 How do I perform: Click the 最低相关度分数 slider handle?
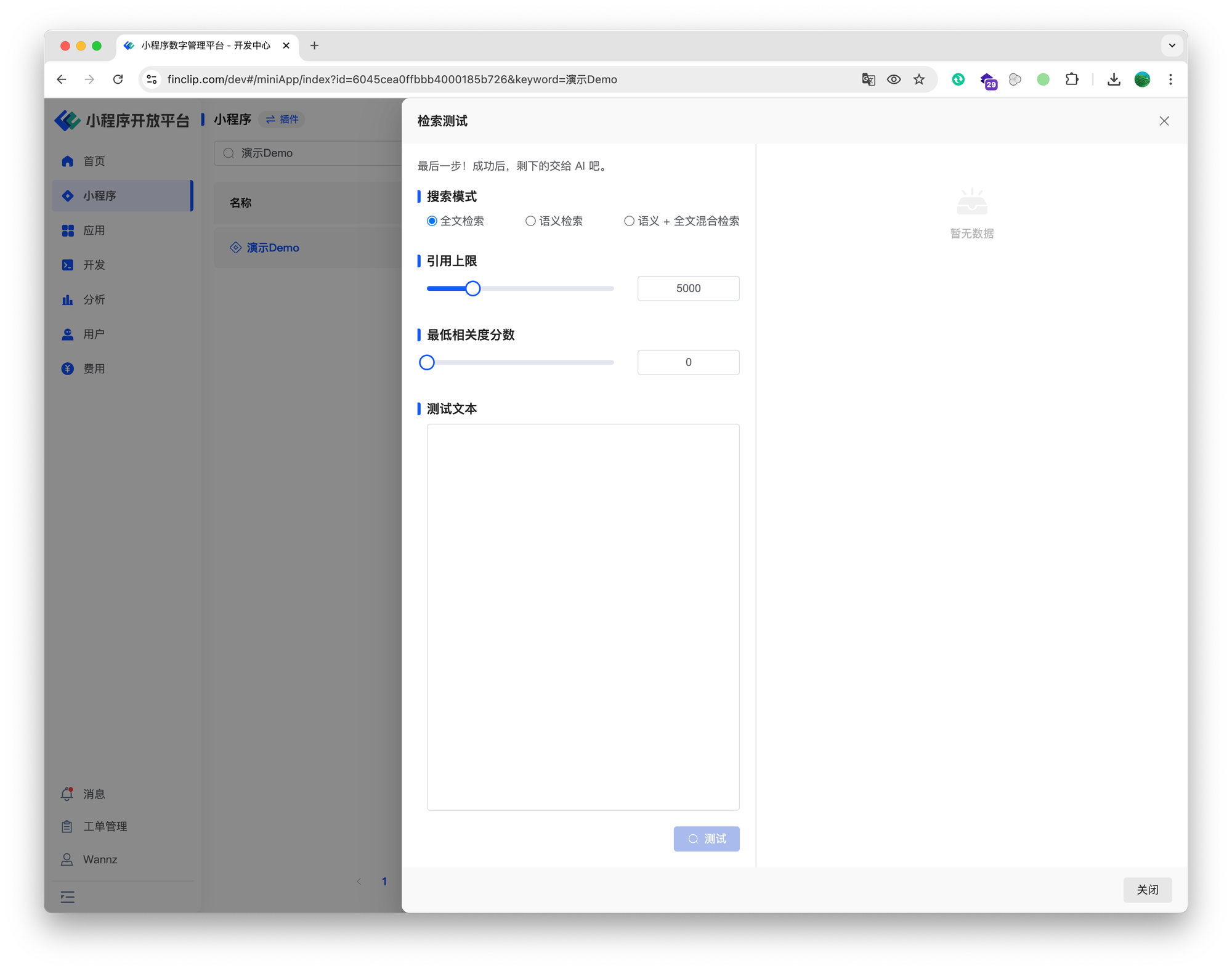(427, 362)
